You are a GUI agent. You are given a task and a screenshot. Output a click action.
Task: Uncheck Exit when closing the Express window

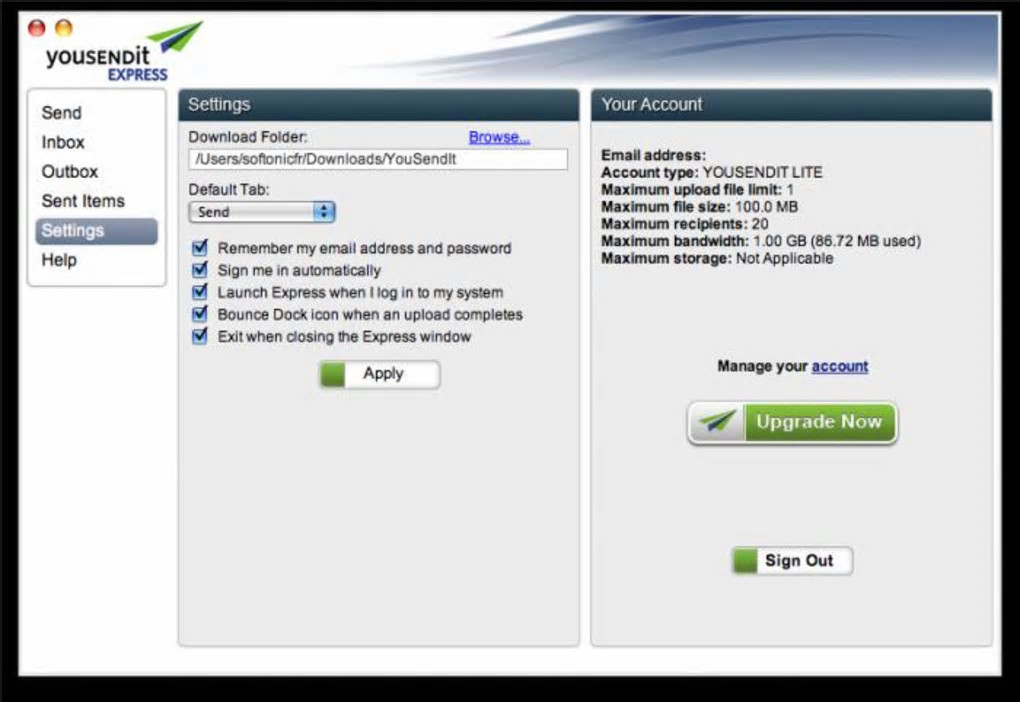click(x=200, y=336)
